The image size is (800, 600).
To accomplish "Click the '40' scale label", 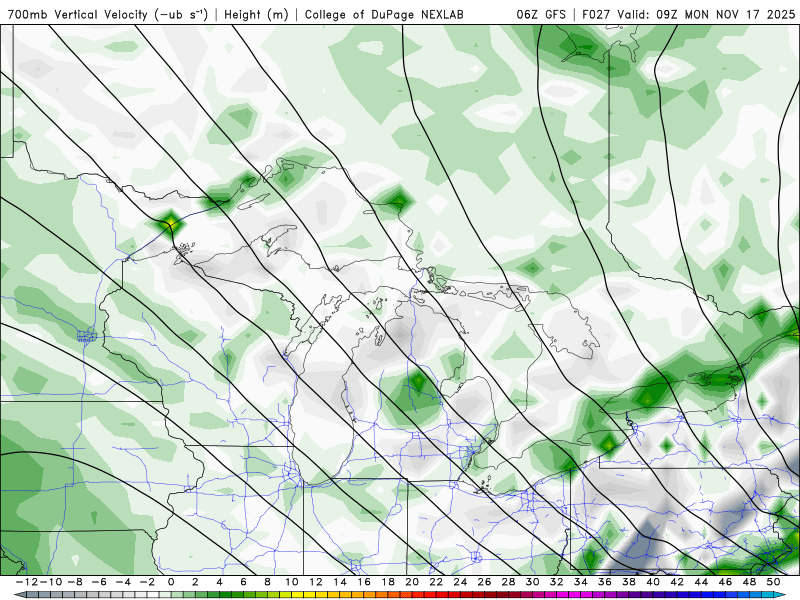I will coord(653,582).
